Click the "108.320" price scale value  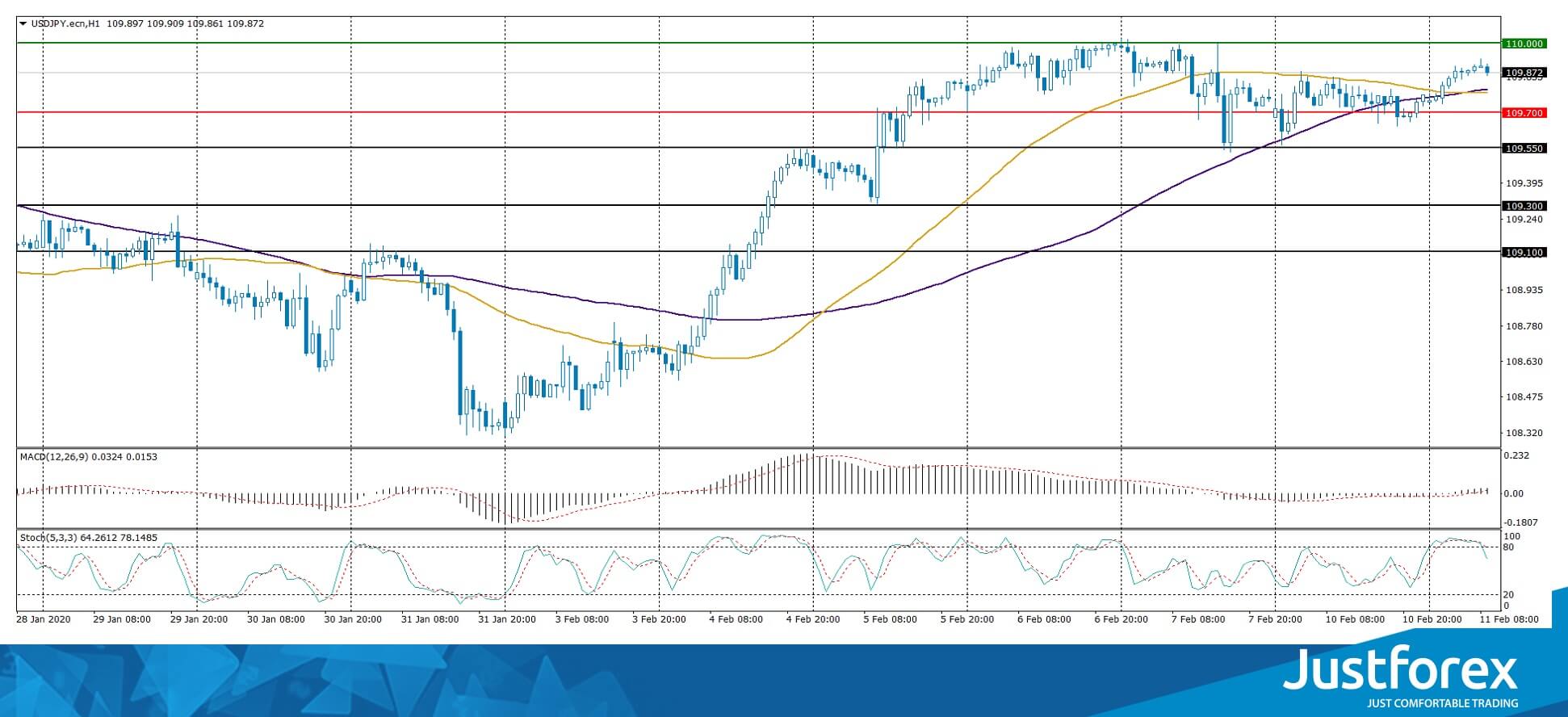[x=1524, y=433]
